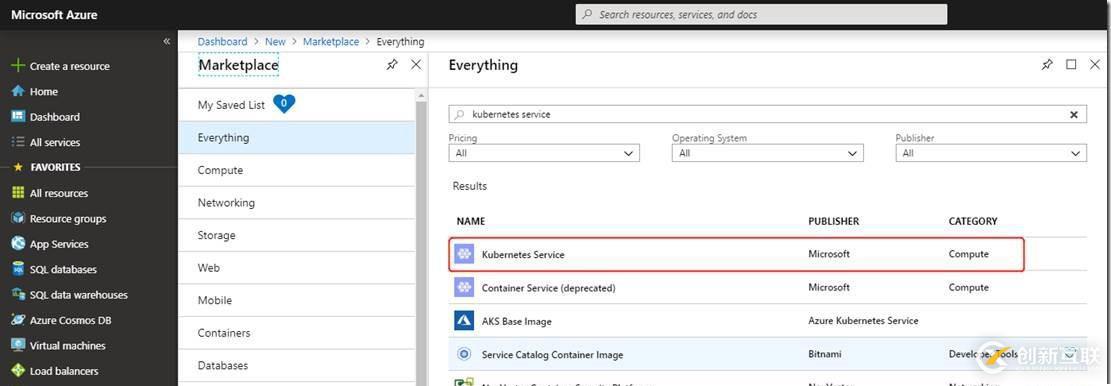1111x386 pixels.
Task: Open Virtual machines in sidebar
Action: (x=67, y=346)
